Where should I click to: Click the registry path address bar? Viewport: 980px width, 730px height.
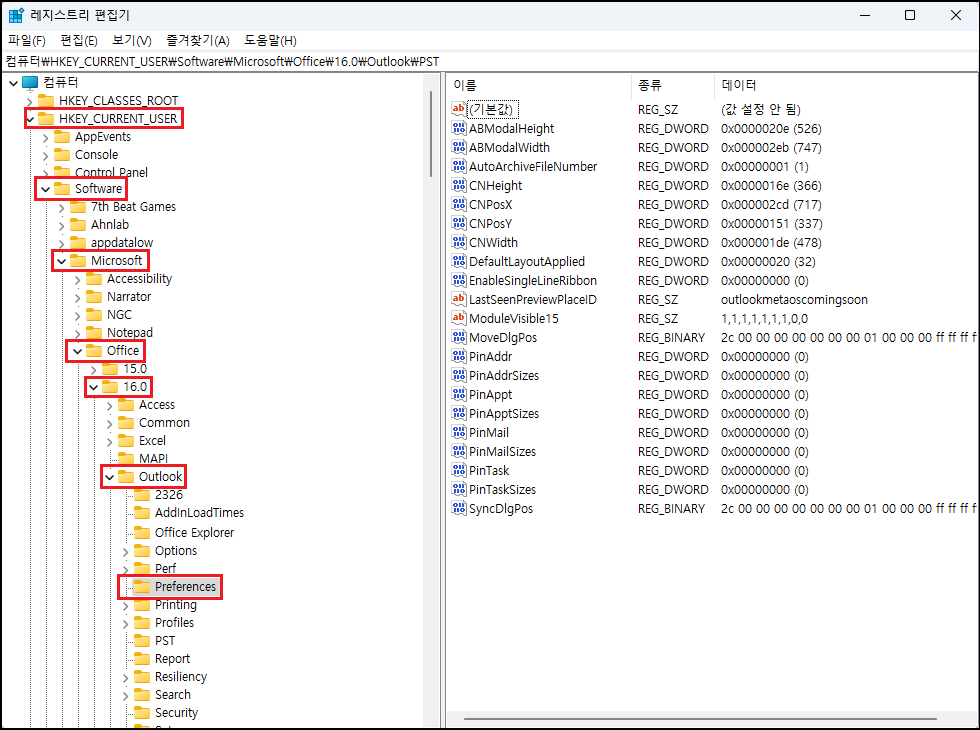(x=490, y=61)
